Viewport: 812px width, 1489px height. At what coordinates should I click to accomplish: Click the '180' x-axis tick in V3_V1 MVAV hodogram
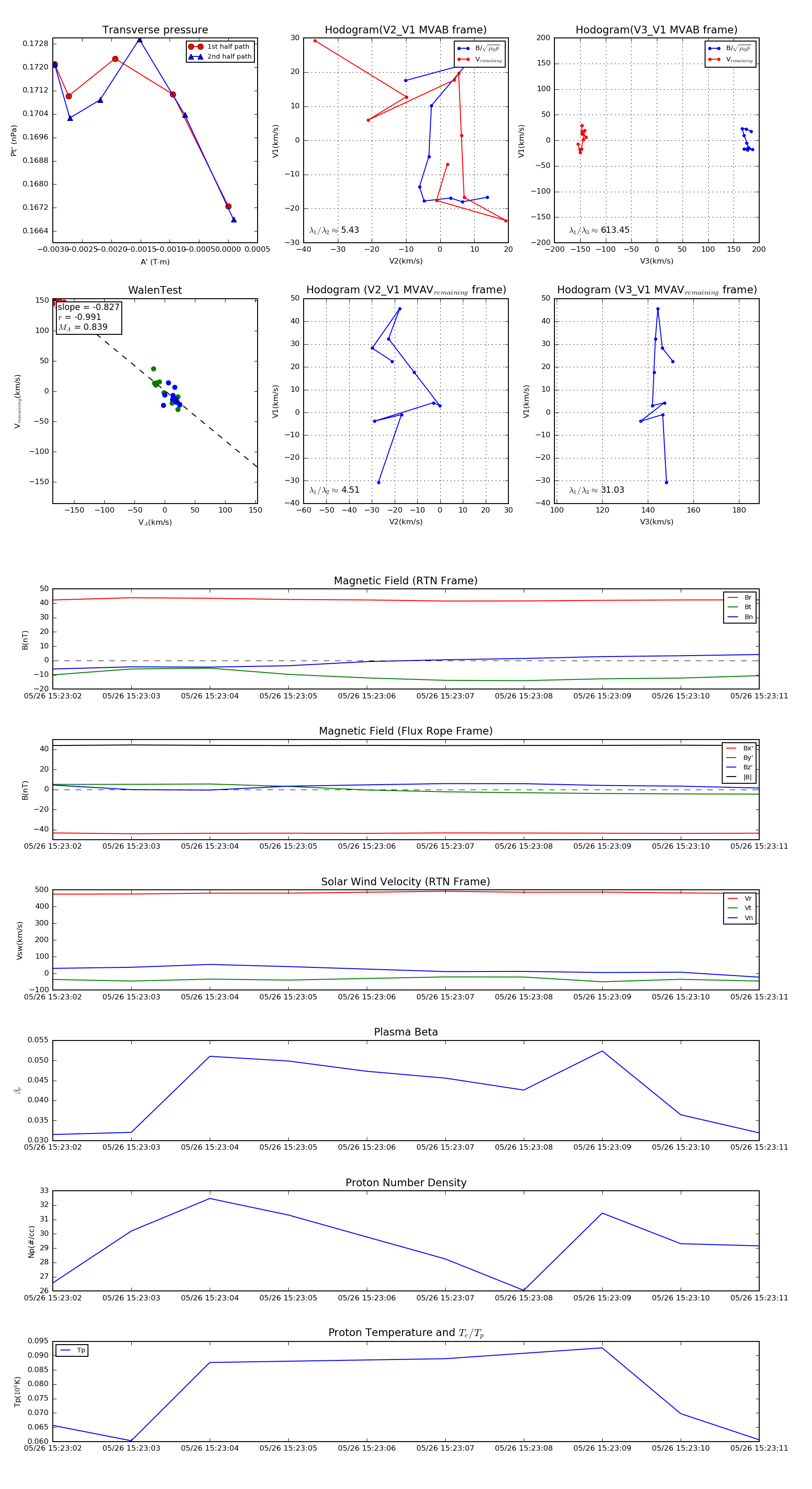point(739,510)
